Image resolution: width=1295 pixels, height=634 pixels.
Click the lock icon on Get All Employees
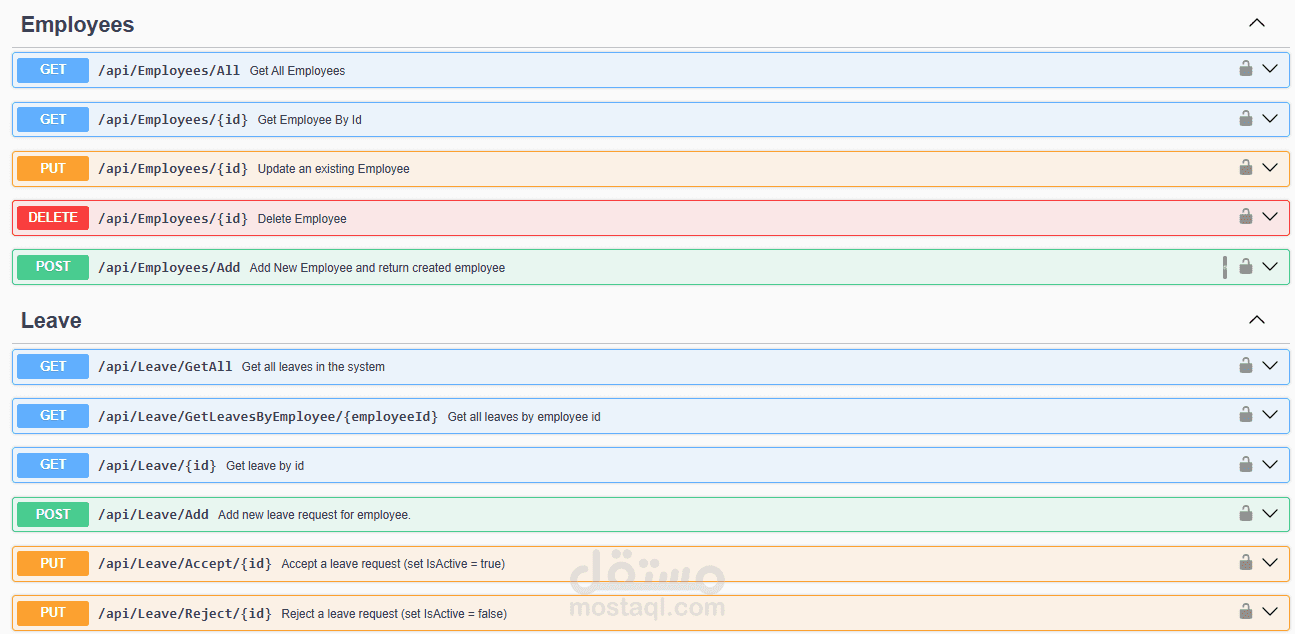pyautogui.click(x=1246, y=69)
